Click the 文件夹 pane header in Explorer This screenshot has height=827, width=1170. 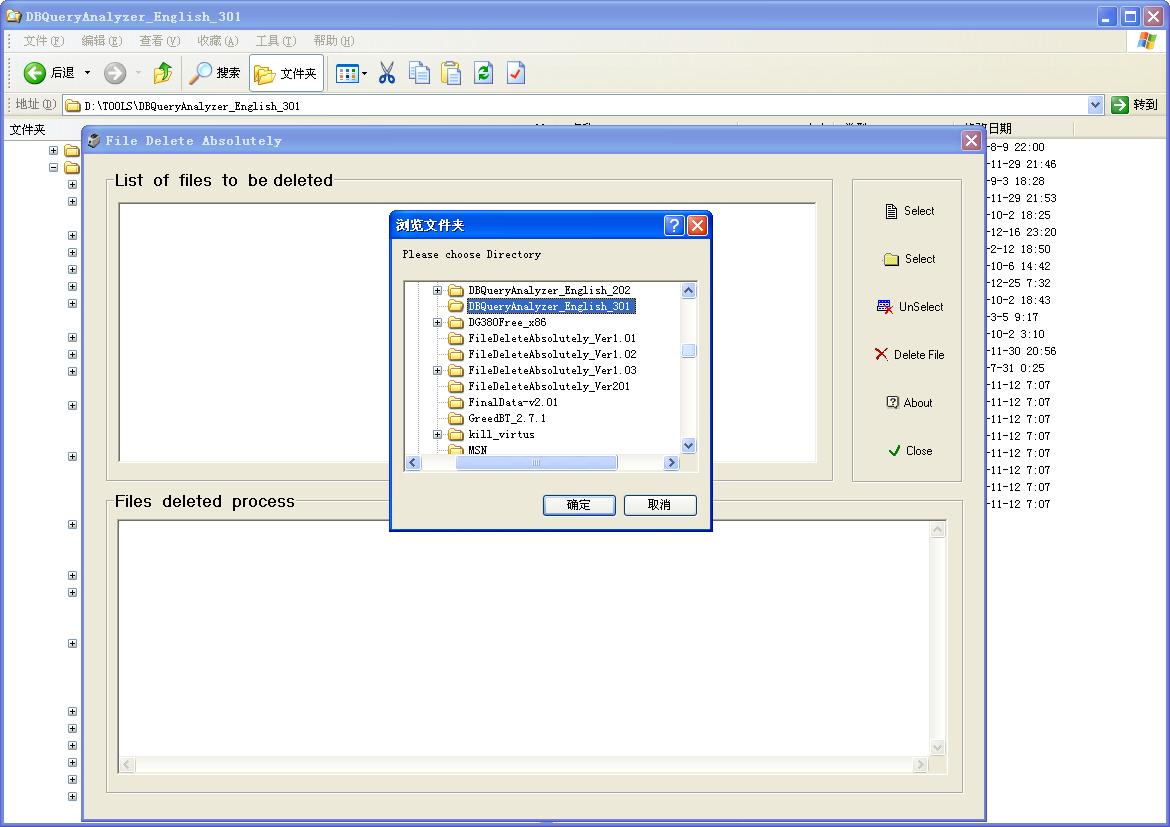(x=28, y=130)
